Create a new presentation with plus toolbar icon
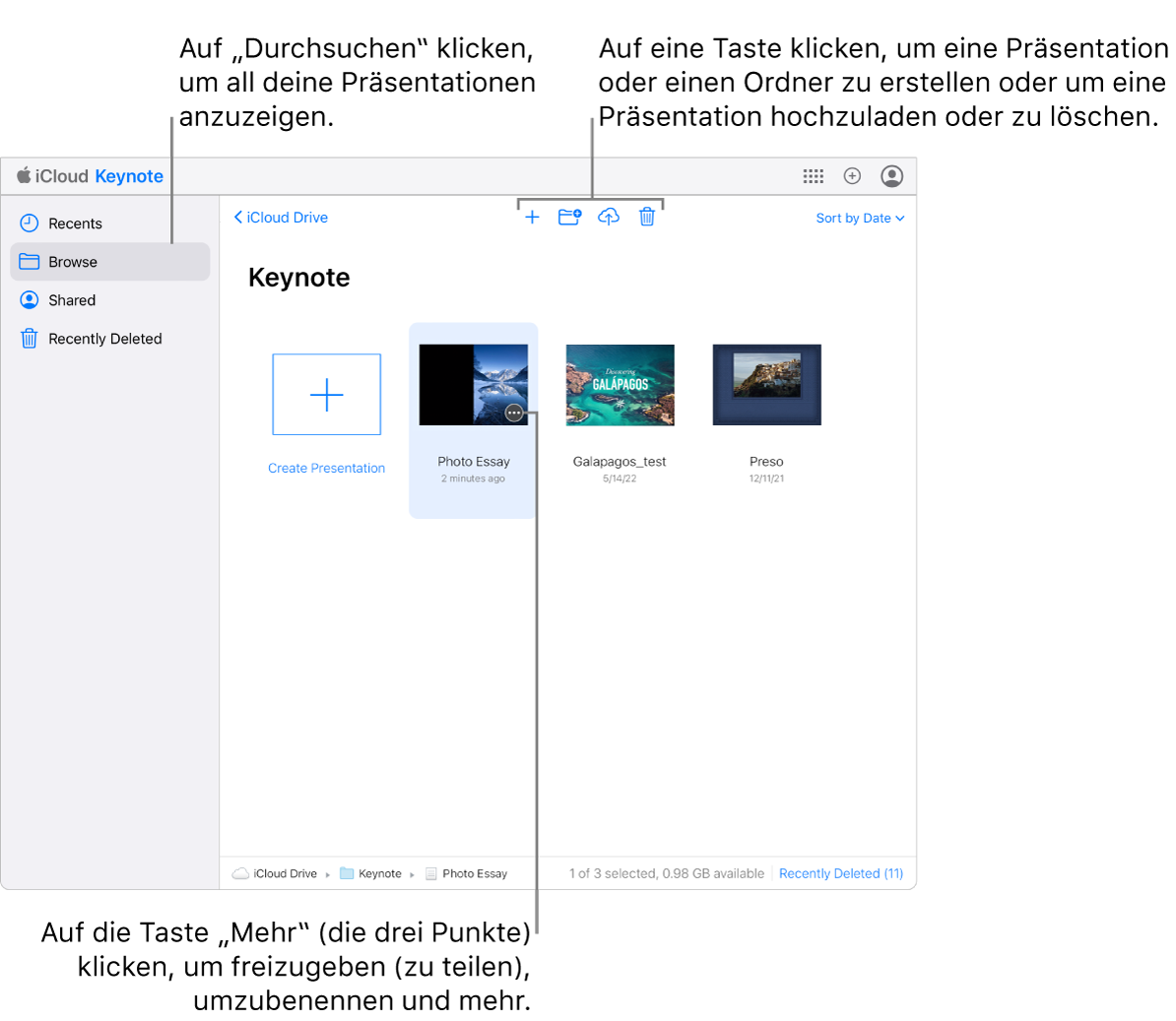The height and width of the screenshot is (1021, 1176). pos(532,218)
